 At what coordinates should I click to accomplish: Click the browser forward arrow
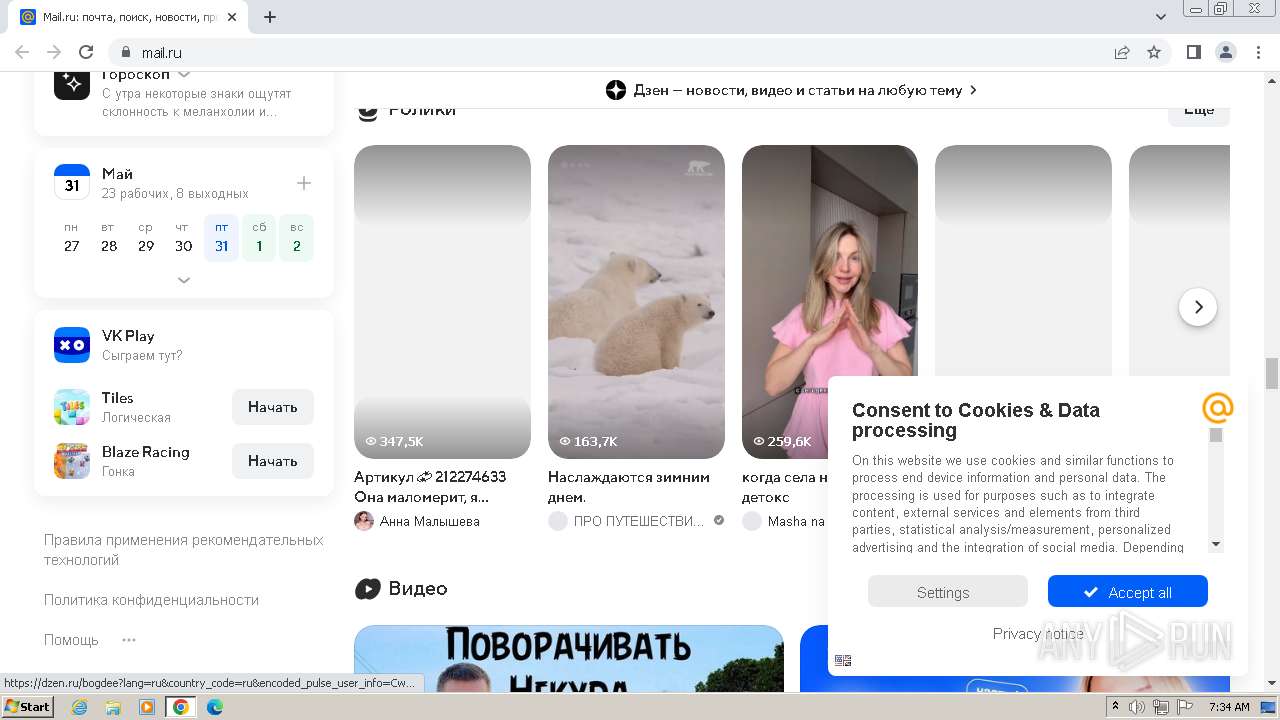pos(54,52)
